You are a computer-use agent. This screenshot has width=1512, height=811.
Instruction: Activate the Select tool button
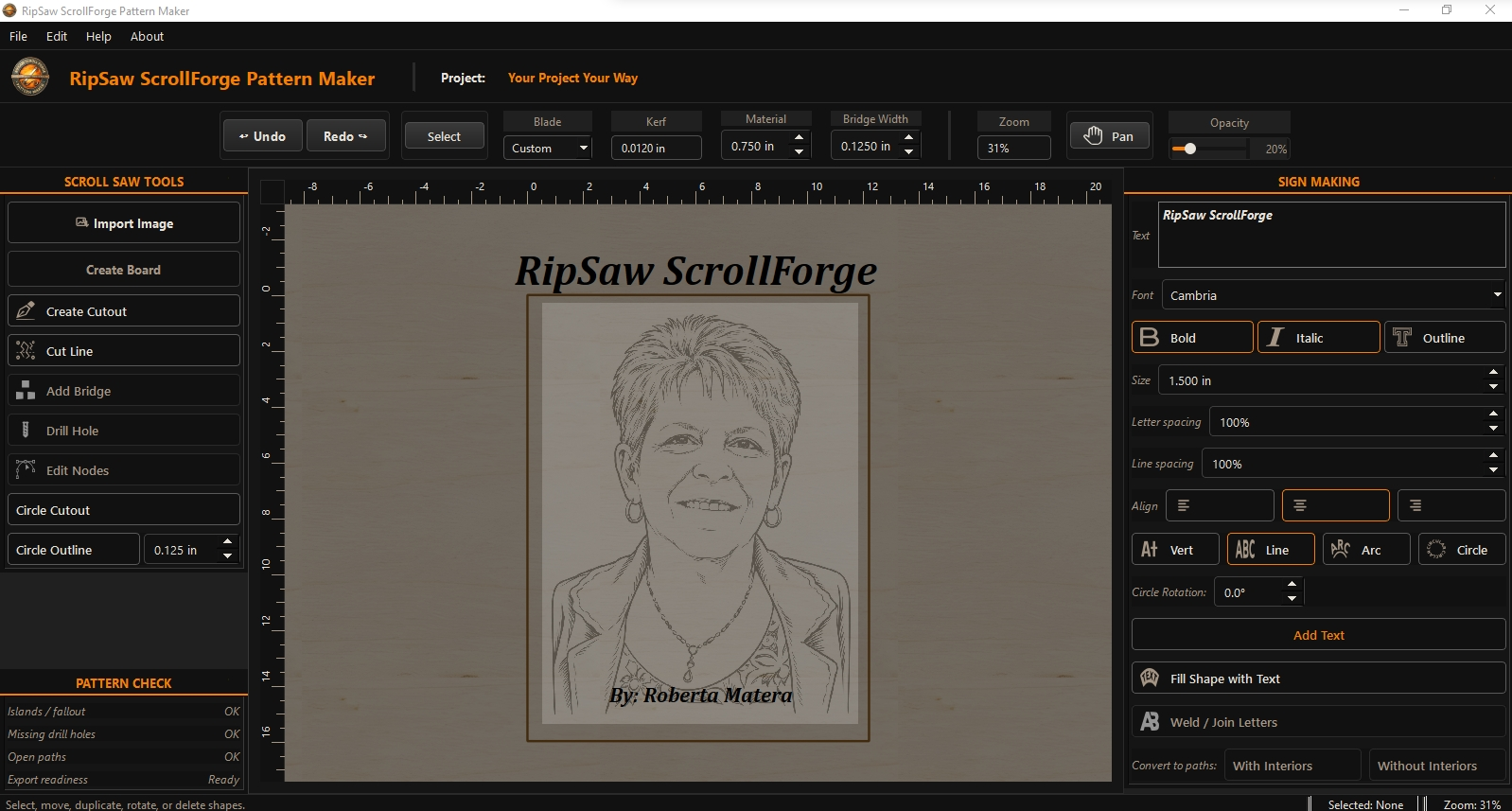pyautogui.click(x=444, y=136)
